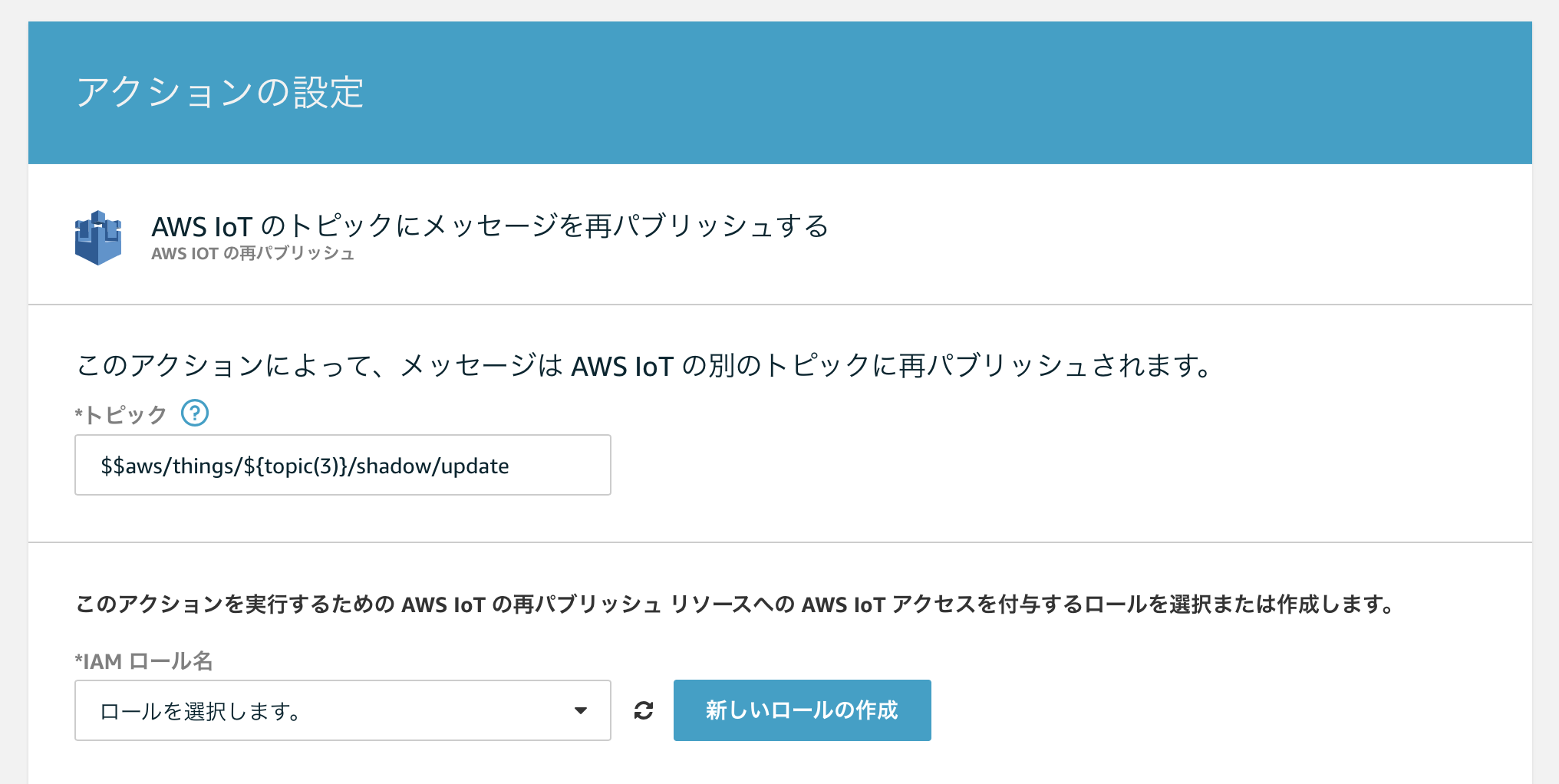The image size is (1559, 784).
Task: Click the AWS IoT のトピックにメッセージを再パブリッシュする heading
Action: (489, 226)
